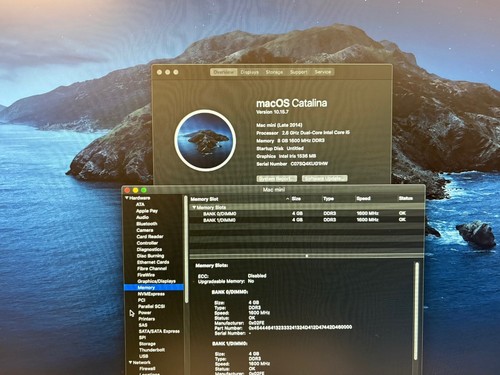Select FireWire in the sidebar
Viewport: 500px width, 375px height.
click(146, 275)
